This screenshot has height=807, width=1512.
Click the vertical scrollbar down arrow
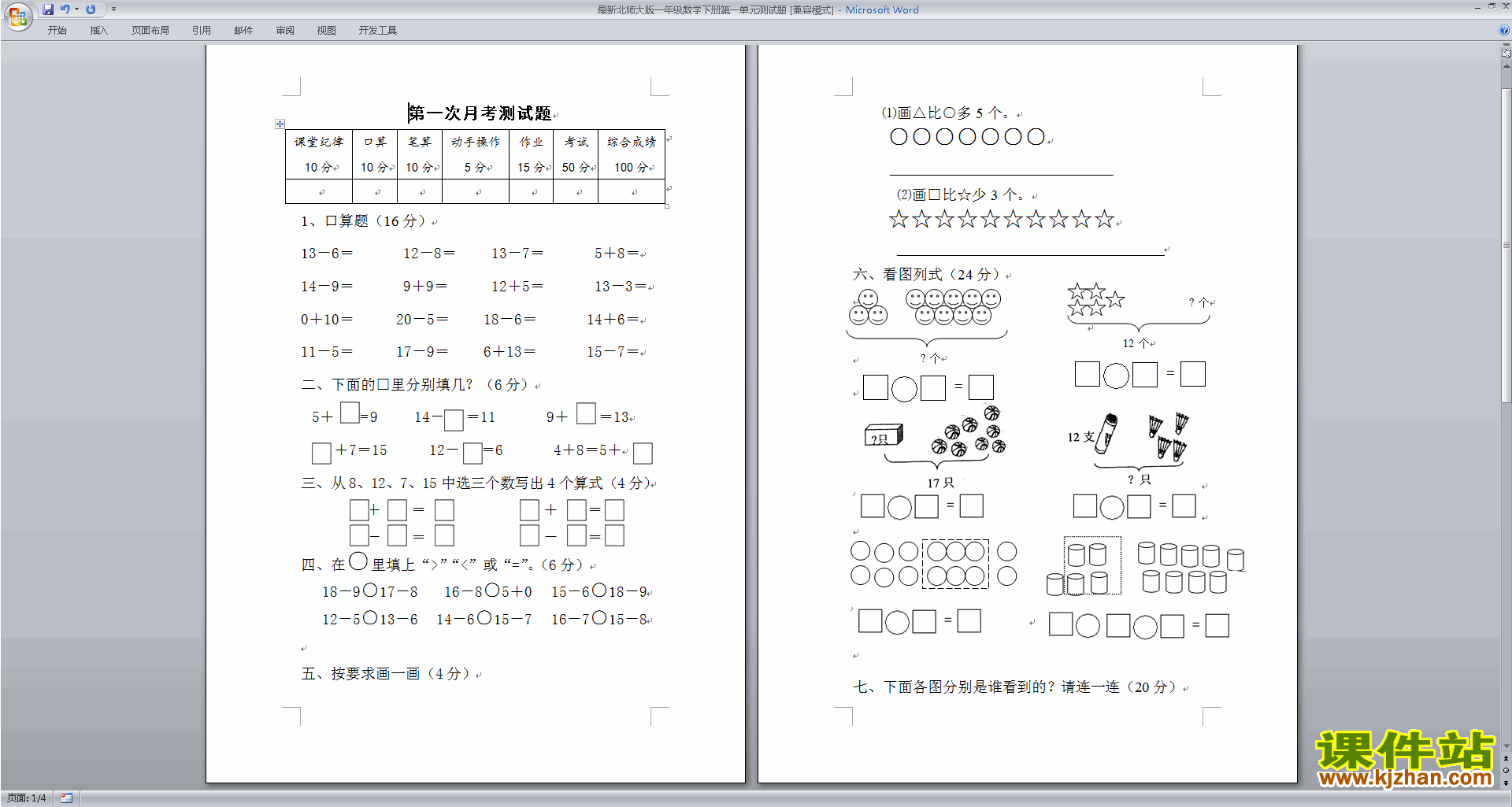click(1506, 746)
